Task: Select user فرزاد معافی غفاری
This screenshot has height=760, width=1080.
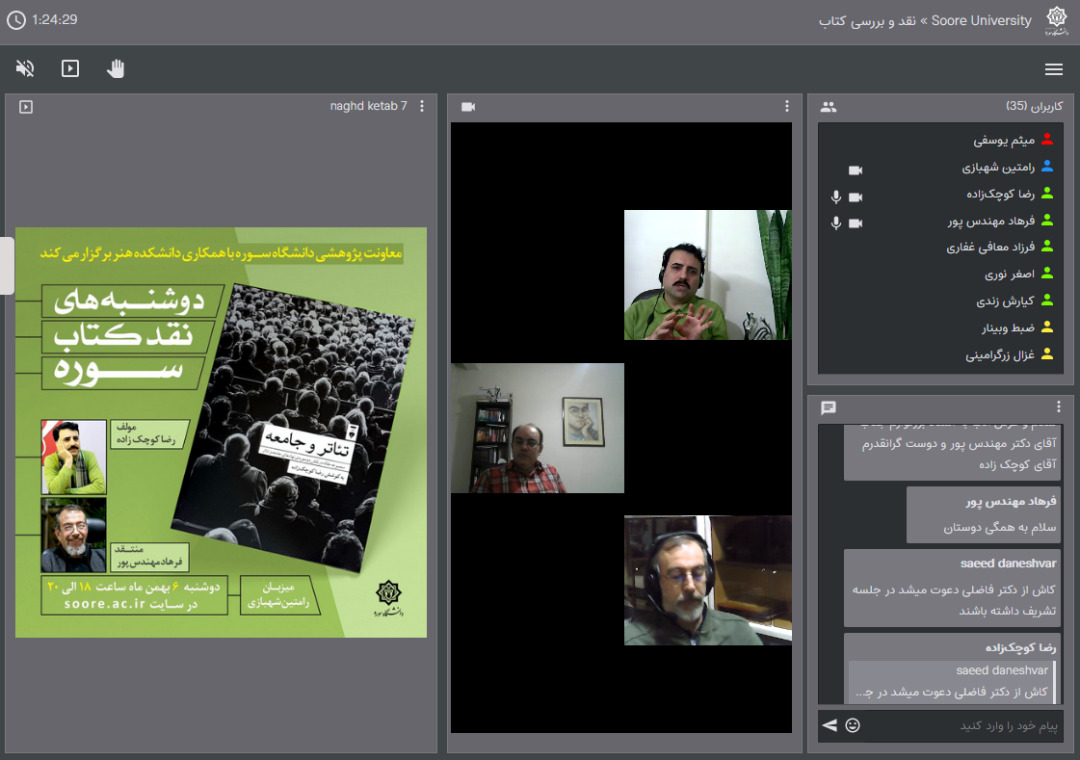Action: coord(940,247)
